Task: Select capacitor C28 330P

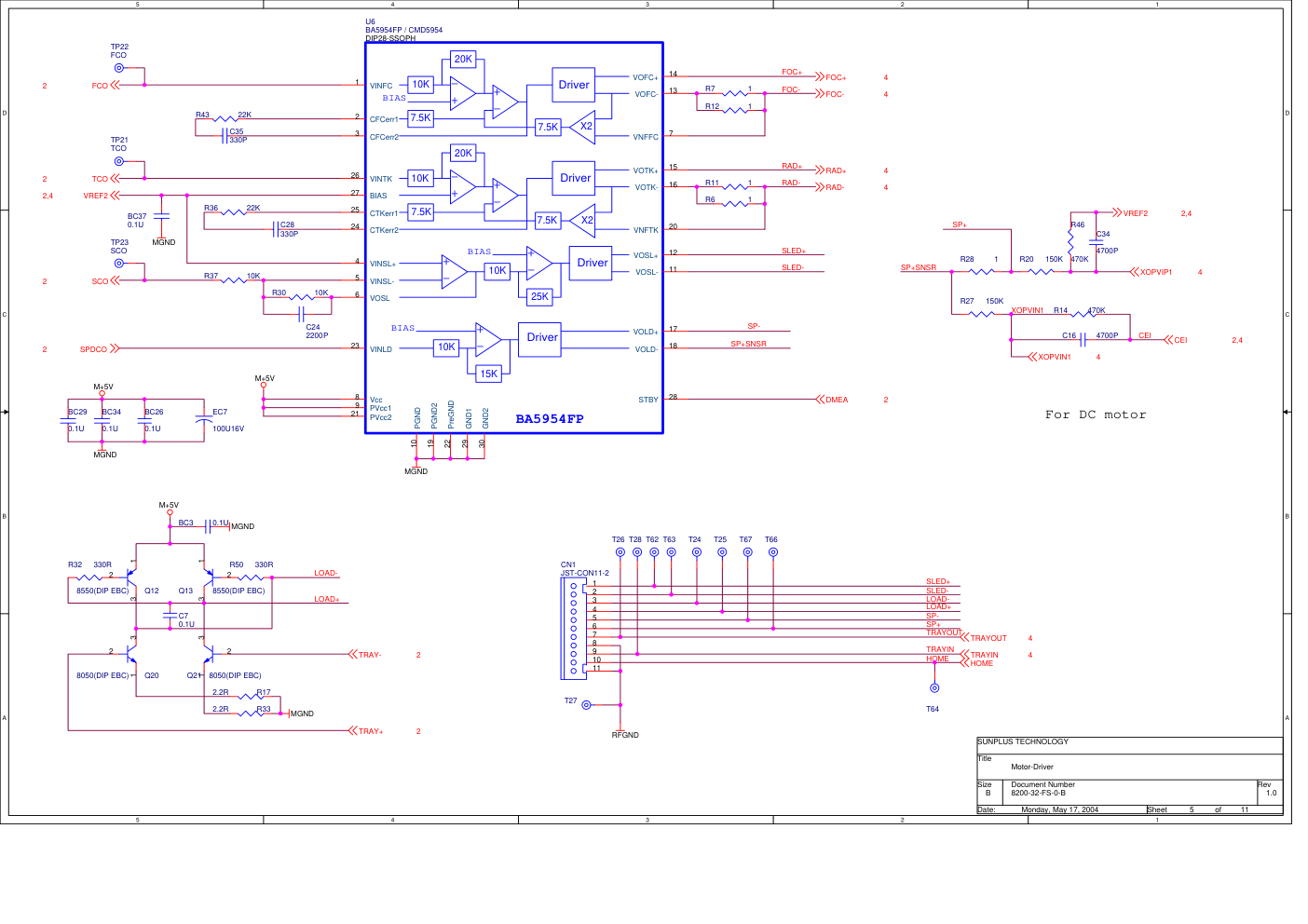Action: pyautogui.click(x=285, y=229)
